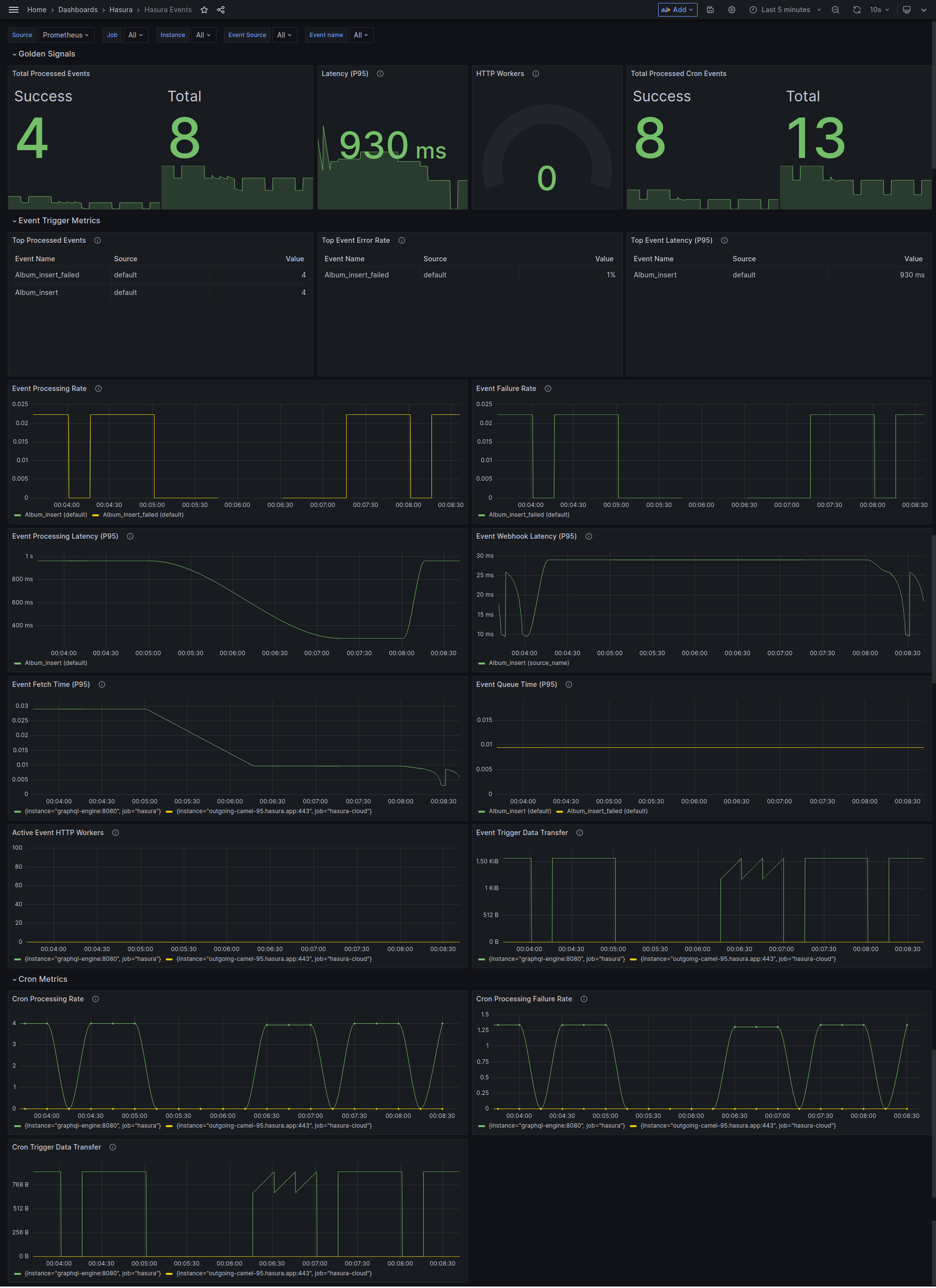936x1288 pixels.
Task: Show info icon for Event Failure Rate
Action: (x=548, y=389)
